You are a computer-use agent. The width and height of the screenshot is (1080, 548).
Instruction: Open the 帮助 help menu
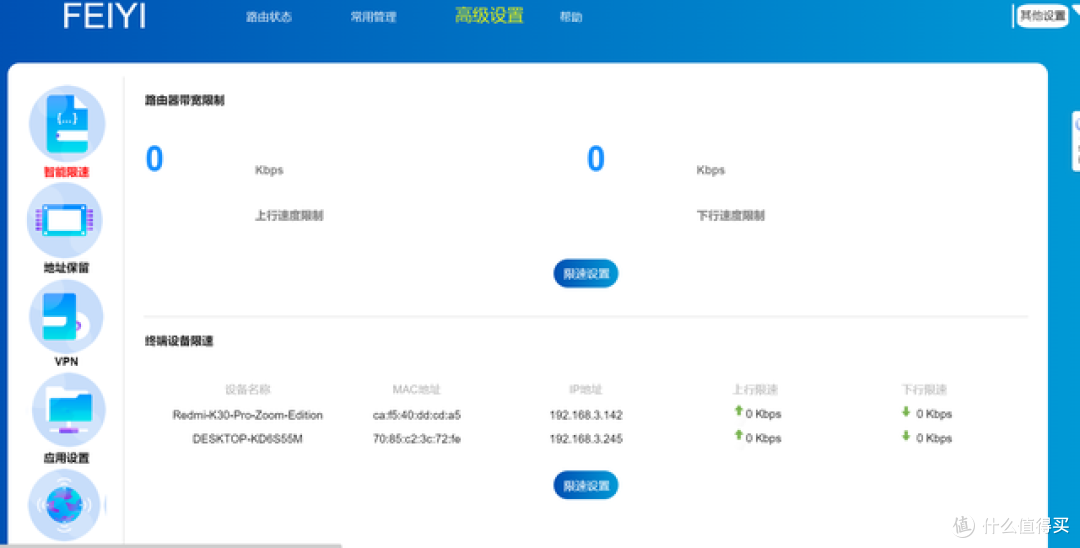click(x=571, y=17)
